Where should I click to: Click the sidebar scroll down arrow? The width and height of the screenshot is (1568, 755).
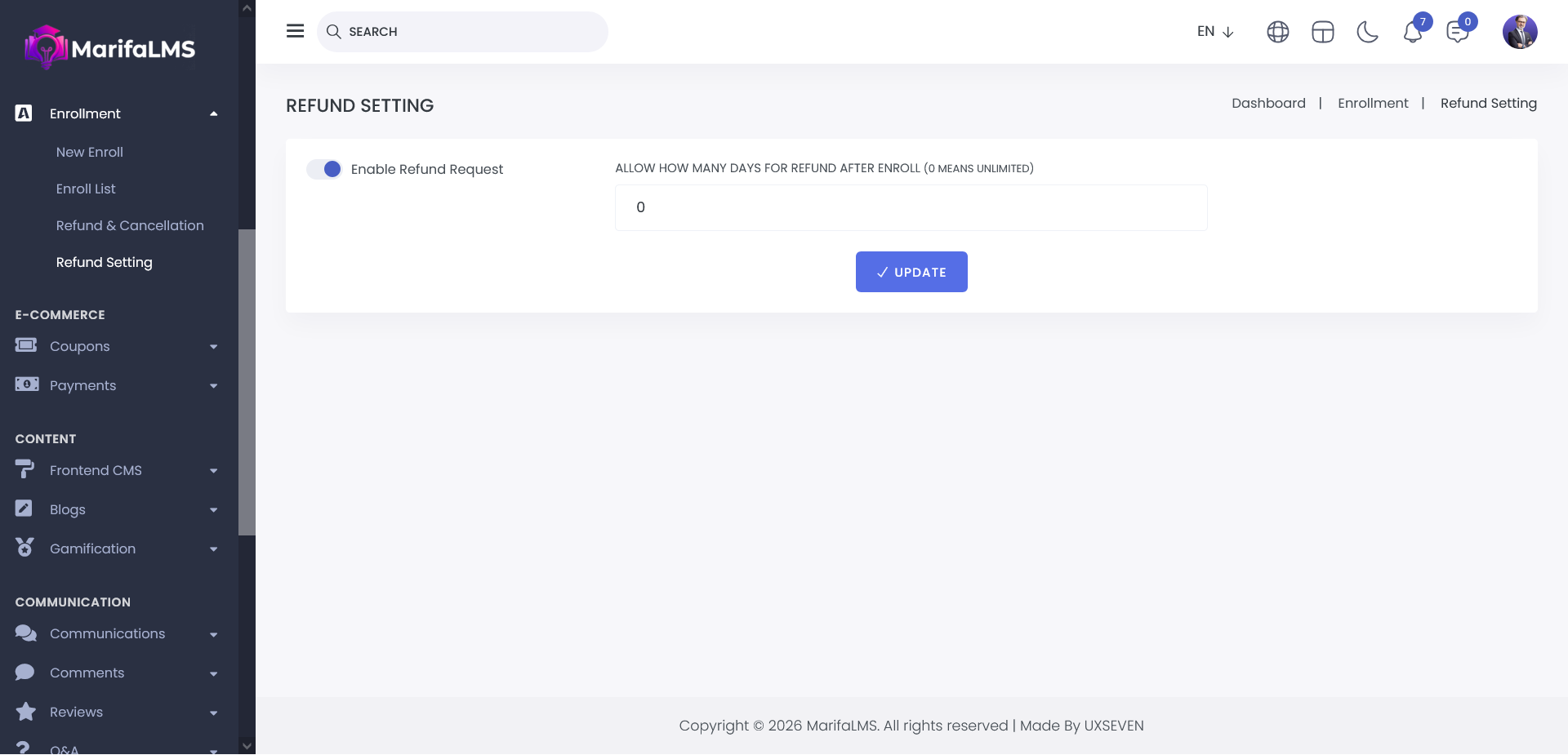click(247, 745)
